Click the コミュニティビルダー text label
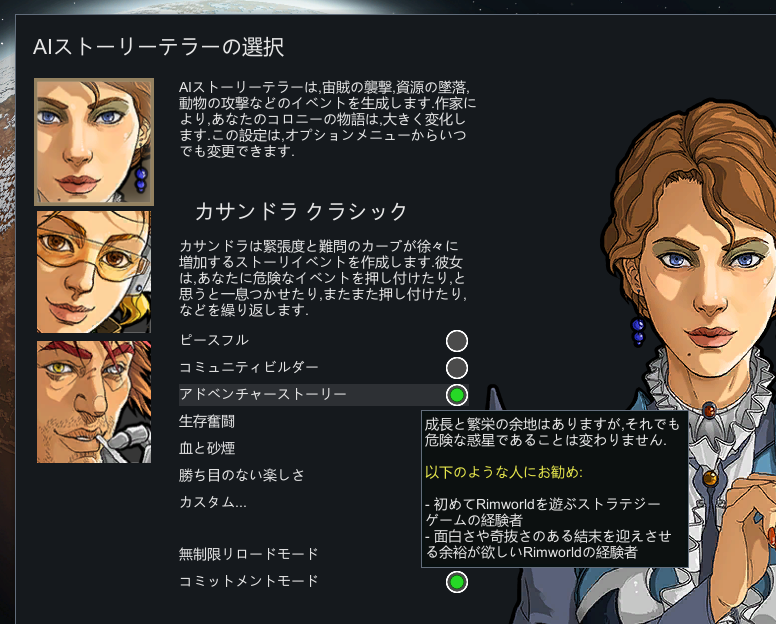The height and width of the screenshot is (624, 776). (248, 368)
